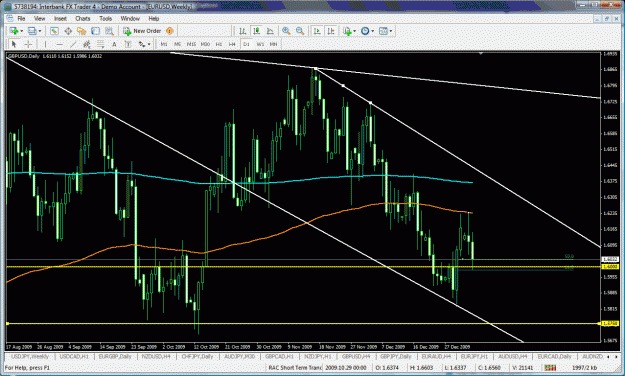Open the Tools menu

[x=106, y=18]
